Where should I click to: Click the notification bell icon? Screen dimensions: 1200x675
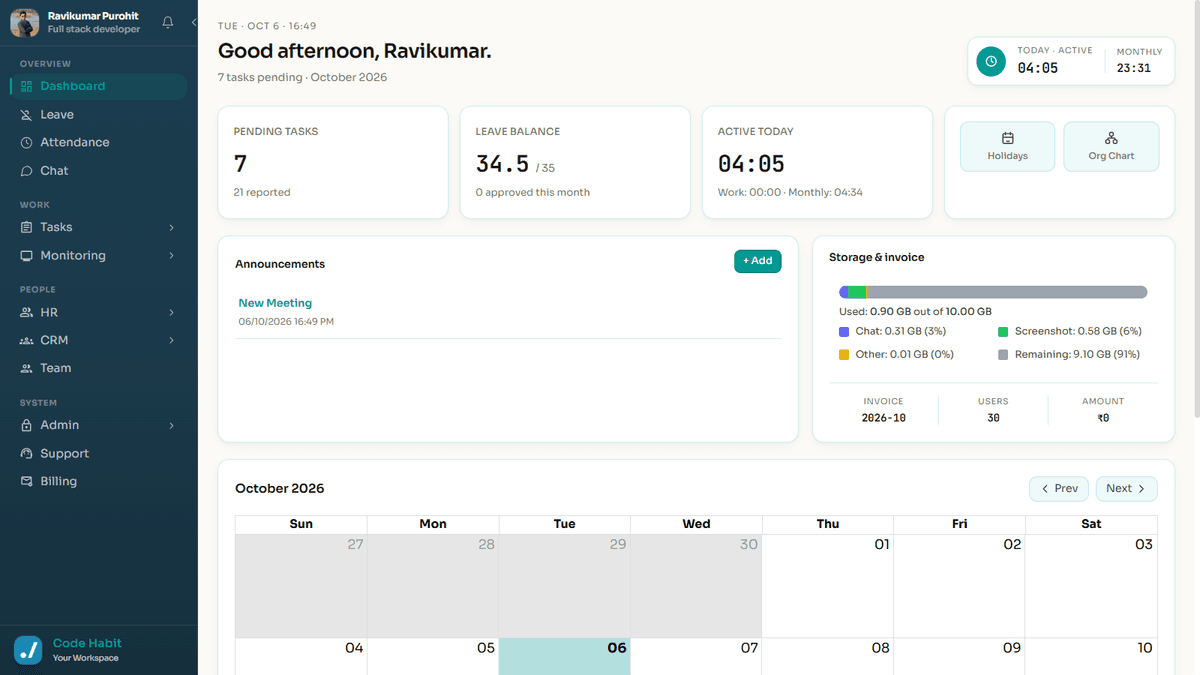coord(168,22)
